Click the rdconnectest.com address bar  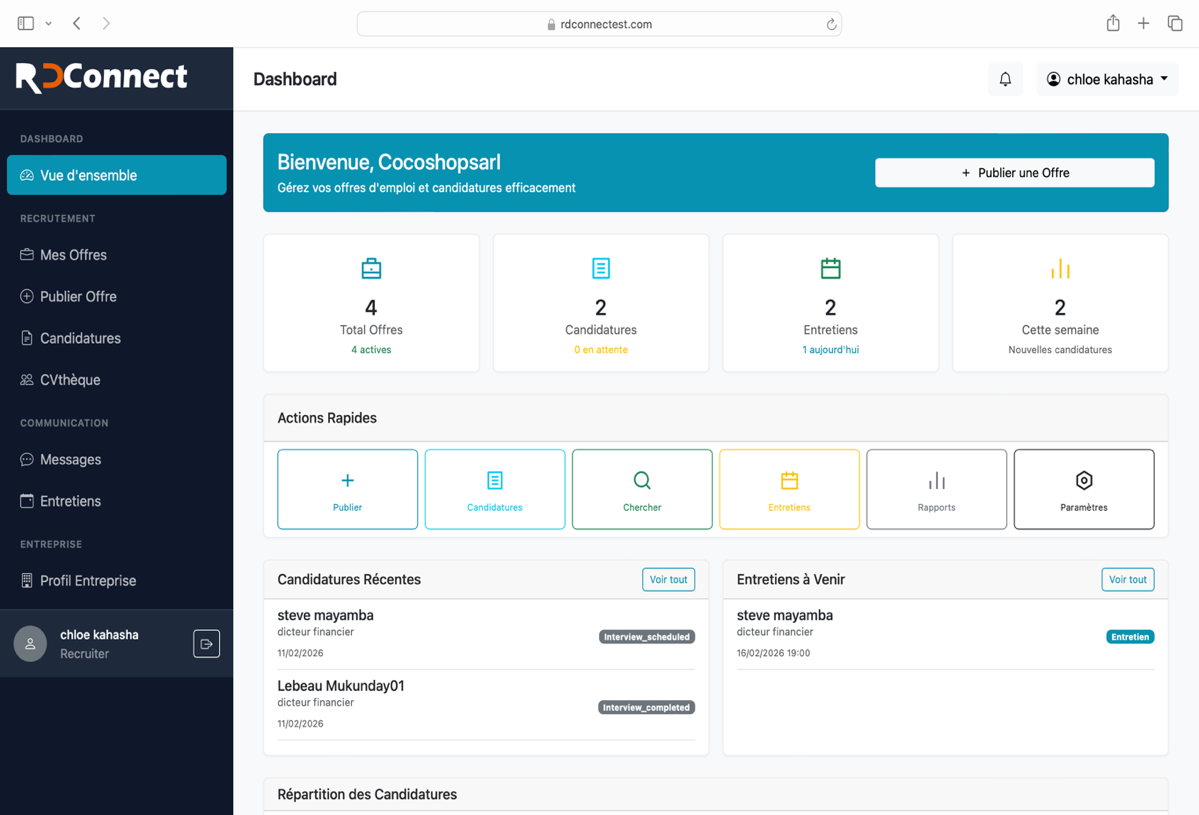click(x=599, y=24)
